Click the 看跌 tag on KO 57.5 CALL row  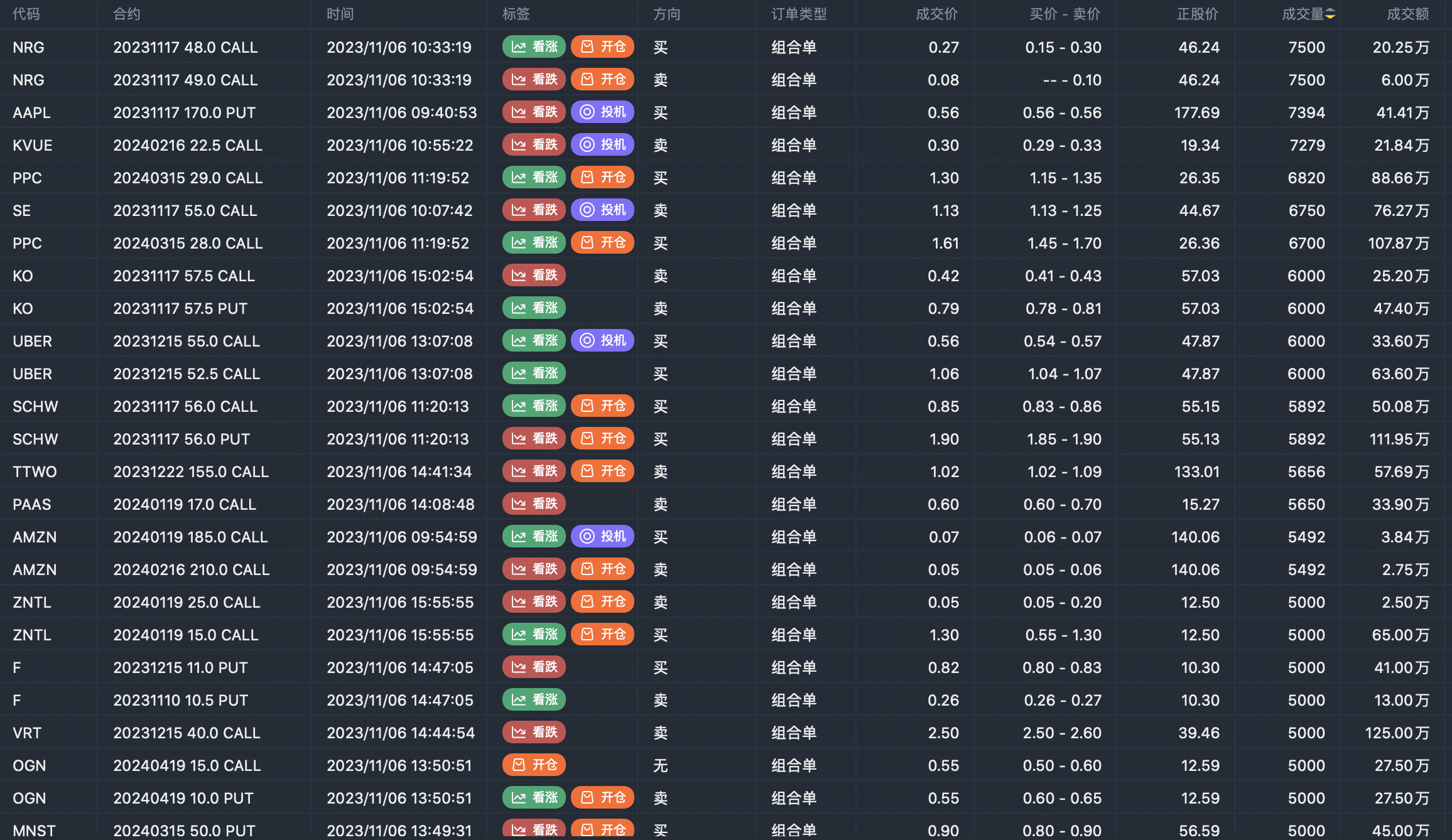pos(534,276)
